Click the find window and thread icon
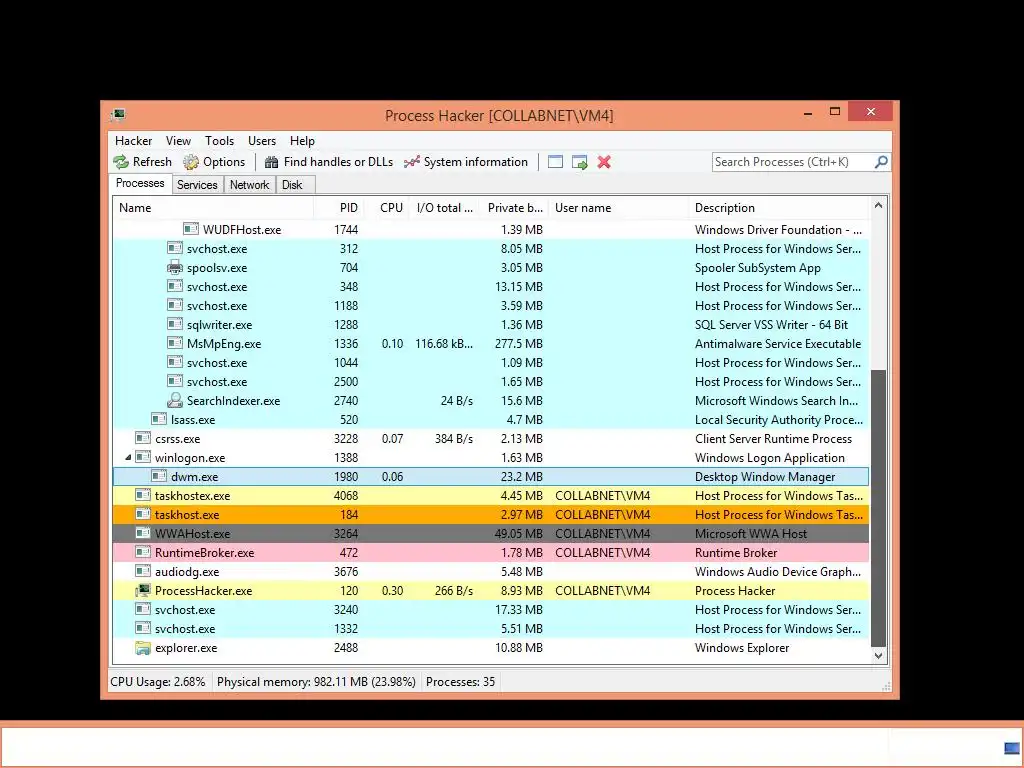Screen dimensions: 1024x768 coord(580,162)
